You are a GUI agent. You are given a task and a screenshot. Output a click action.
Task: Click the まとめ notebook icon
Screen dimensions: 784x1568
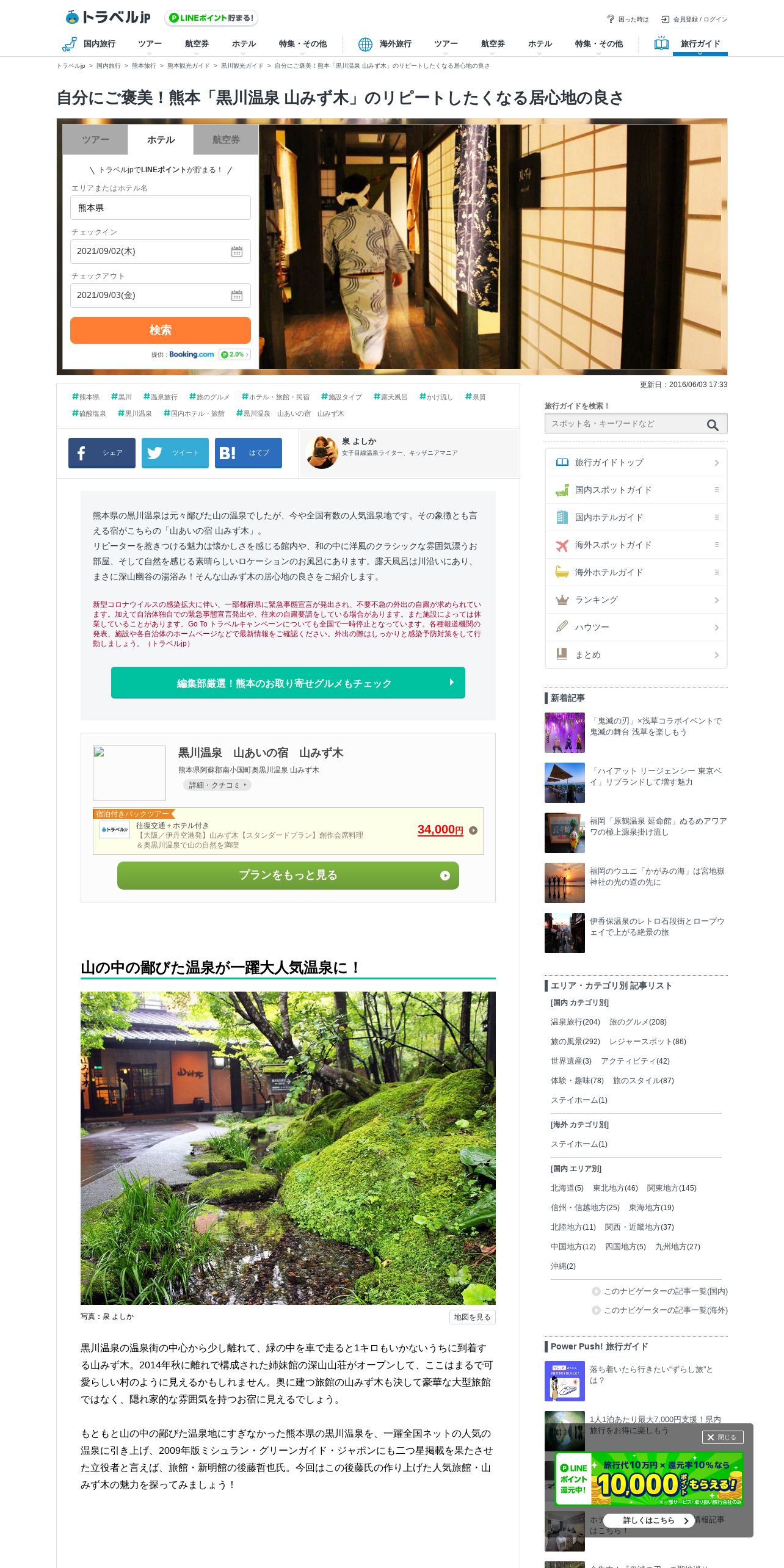click(x=562, y=655)
